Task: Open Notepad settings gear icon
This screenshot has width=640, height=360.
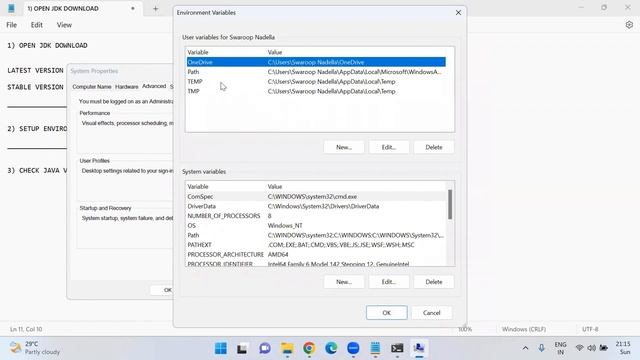Action: [x=629, y=25]
